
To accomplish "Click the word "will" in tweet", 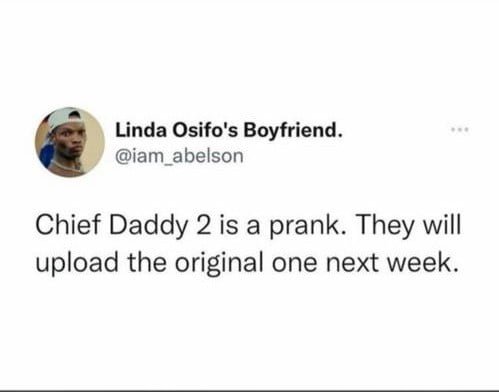I will (x=442, y=225).
